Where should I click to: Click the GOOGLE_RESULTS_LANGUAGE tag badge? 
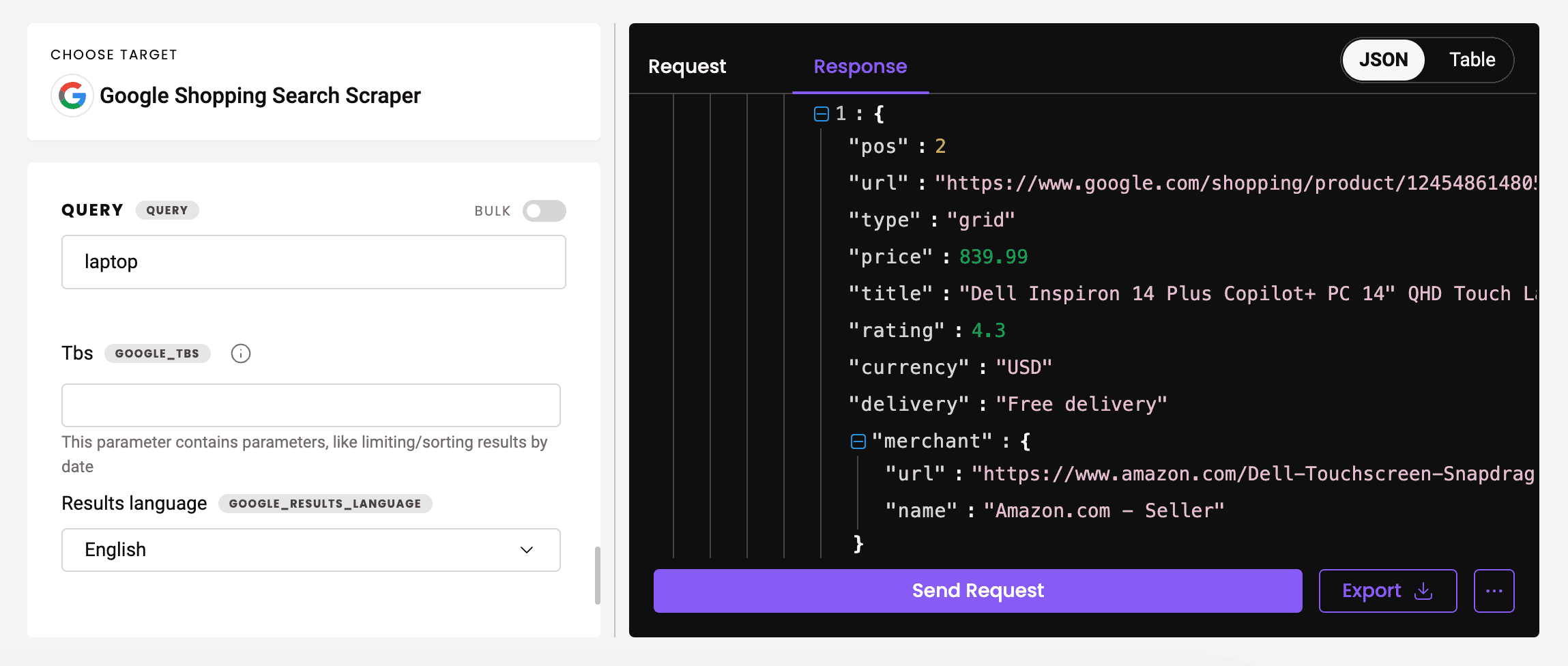pos(325,504)
